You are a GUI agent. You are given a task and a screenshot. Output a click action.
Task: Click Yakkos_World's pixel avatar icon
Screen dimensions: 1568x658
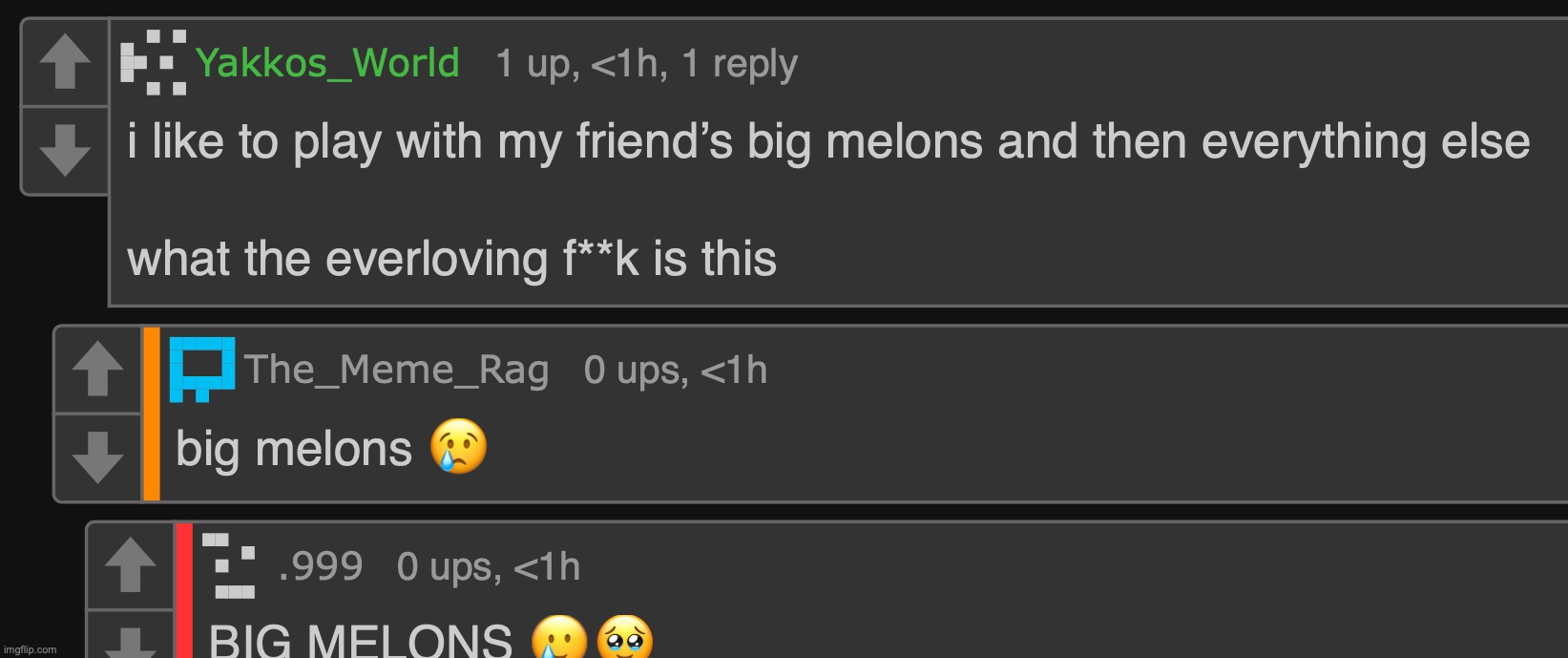[x=153, y=63]
